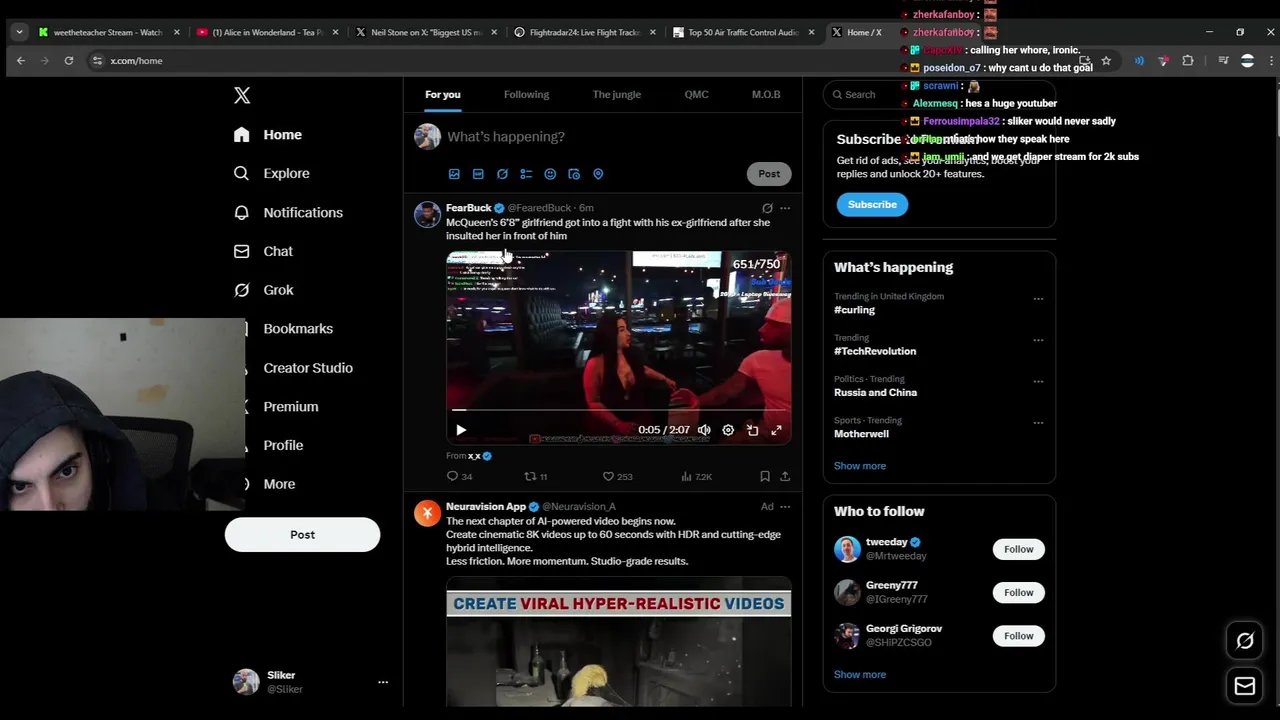Open more options for Motherwell trend
This screenshot has height=720, width=1280.
pyautogui.click(x=1038, y=423)
